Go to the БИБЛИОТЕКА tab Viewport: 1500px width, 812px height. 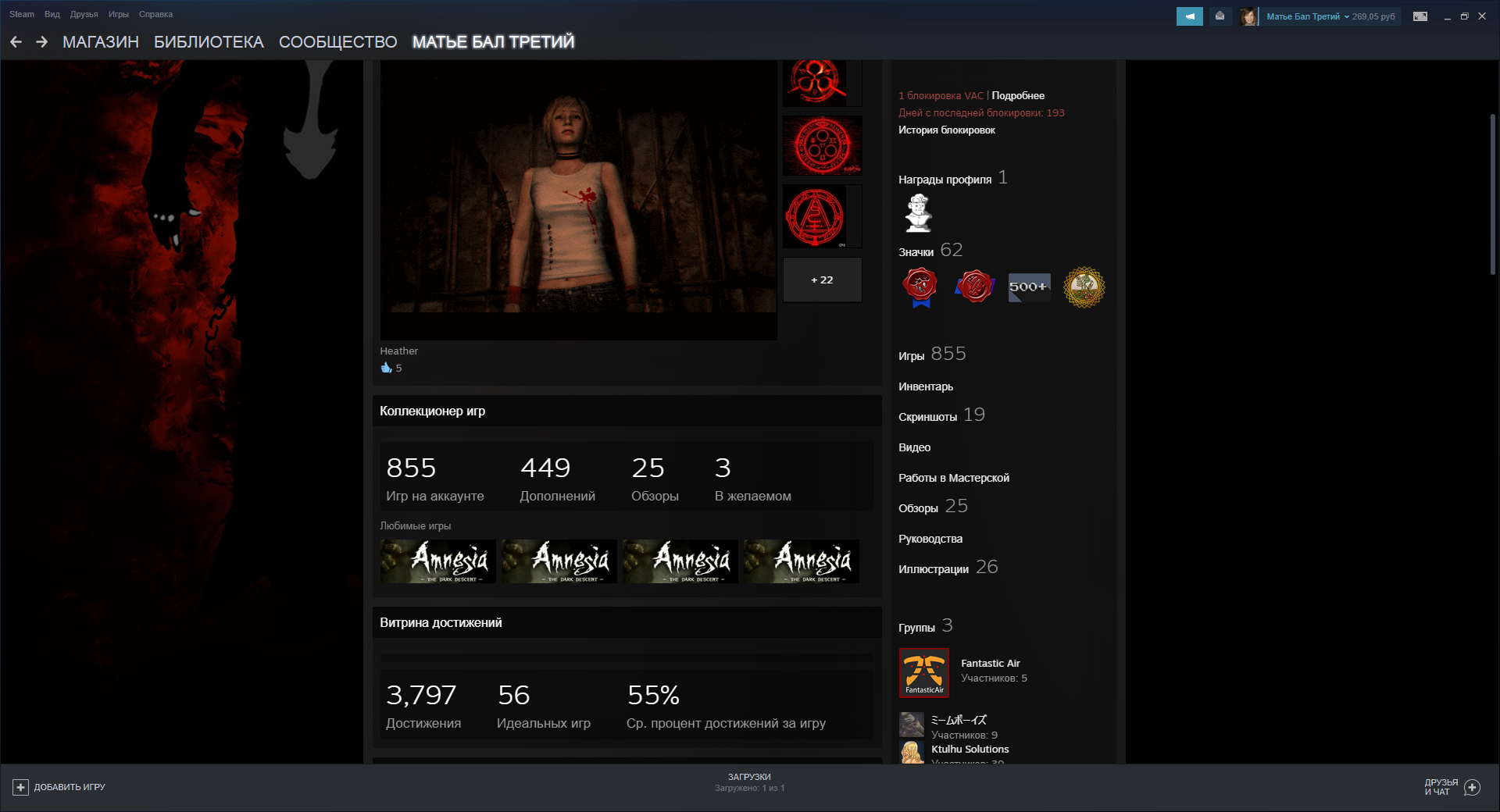(209, 42)
